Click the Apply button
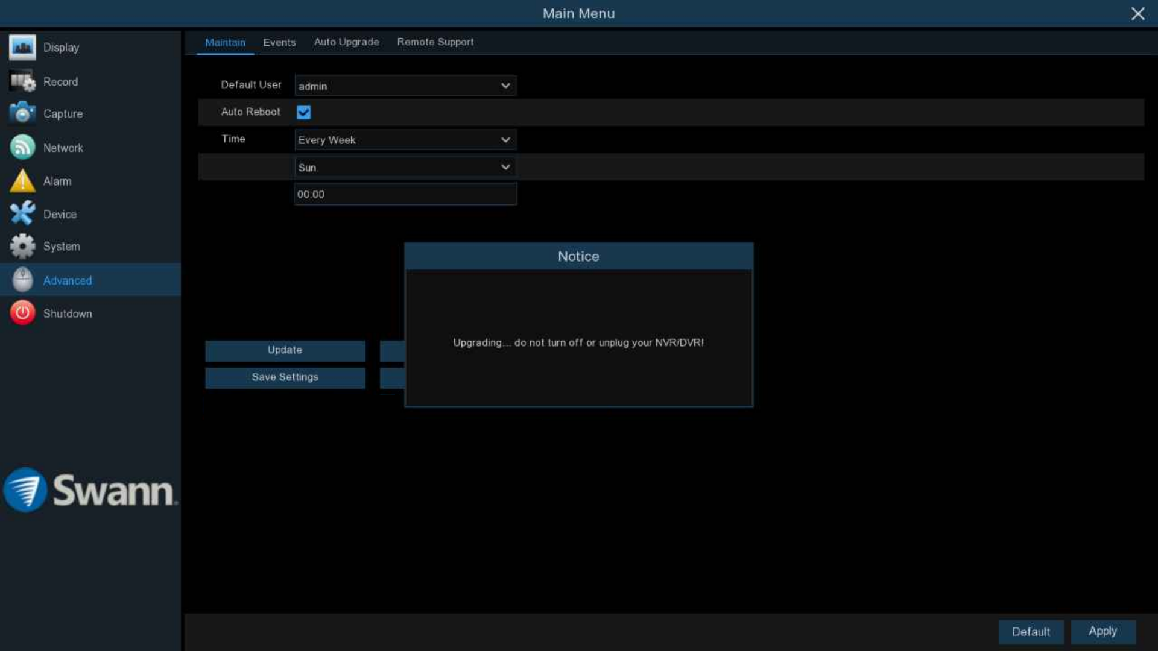Screen dimensions: 1158x651 (x=1103, y=632)
